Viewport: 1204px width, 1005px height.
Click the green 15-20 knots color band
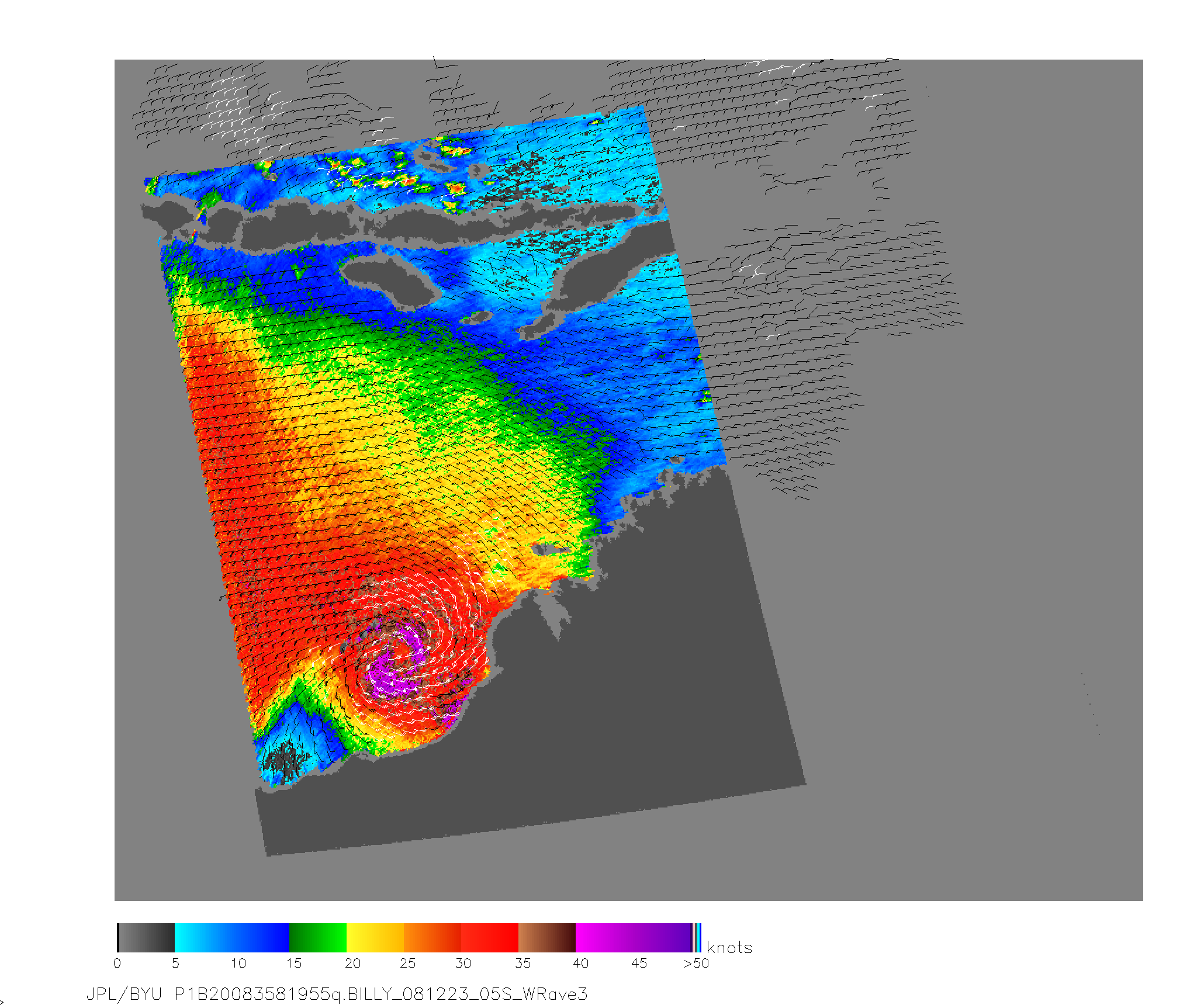(x=318, y=938)
